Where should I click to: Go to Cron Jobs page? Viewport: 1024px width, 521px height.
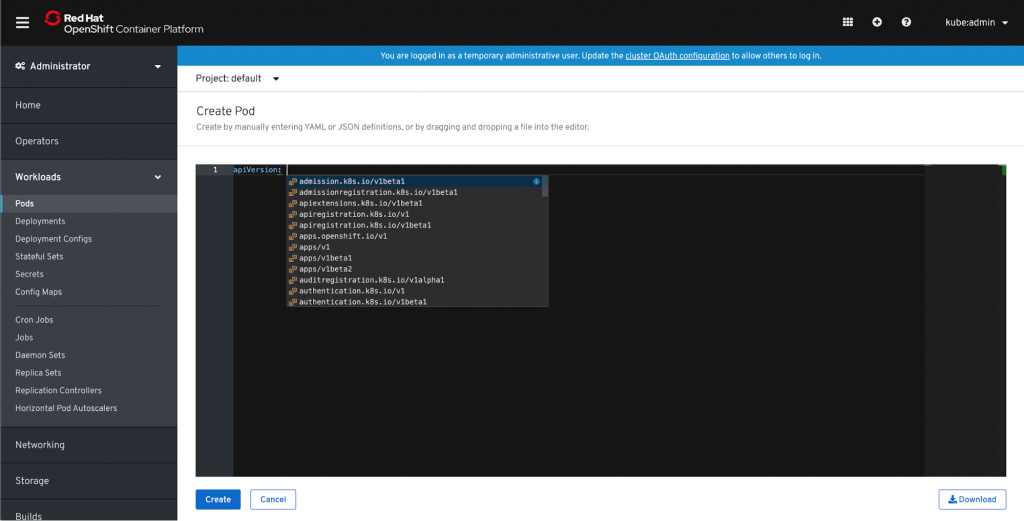point(34,320)
